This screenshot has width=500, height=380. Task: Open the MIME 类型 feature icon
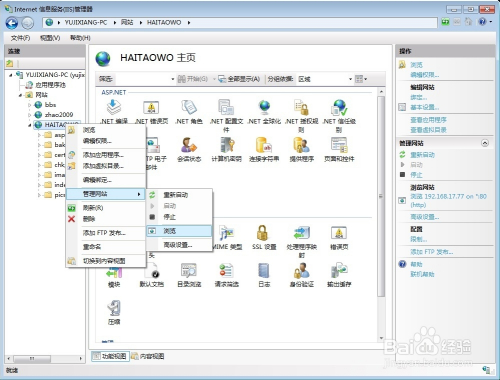coord(227,233)
